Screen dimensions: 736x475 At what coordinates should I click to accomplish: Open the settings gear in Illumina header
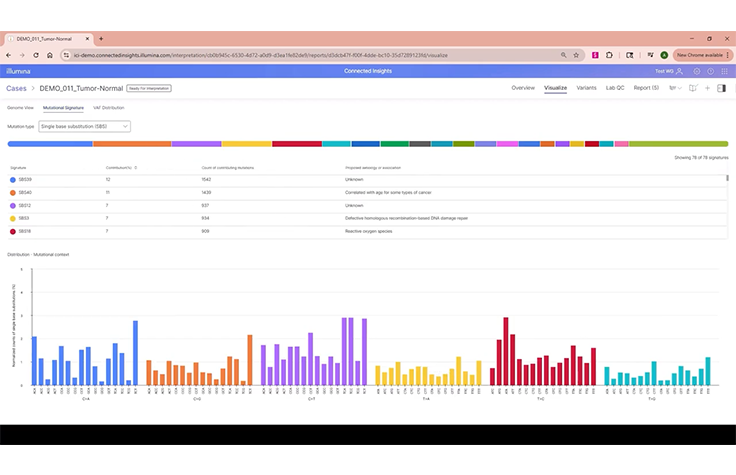pyautogui.click(x=696, y=71)
